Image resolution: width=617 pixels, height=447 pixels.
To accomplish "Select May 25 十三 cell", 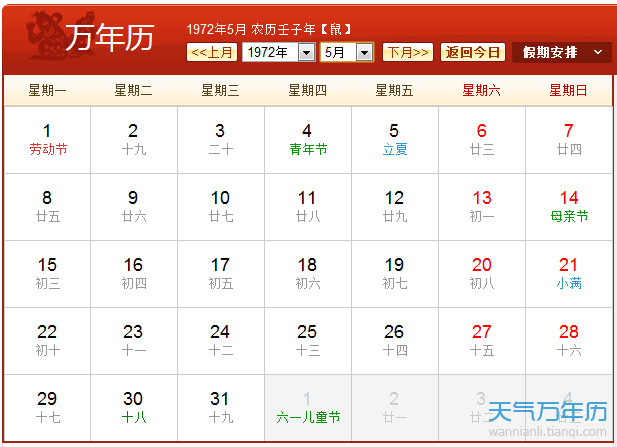I will coord(308,341).
